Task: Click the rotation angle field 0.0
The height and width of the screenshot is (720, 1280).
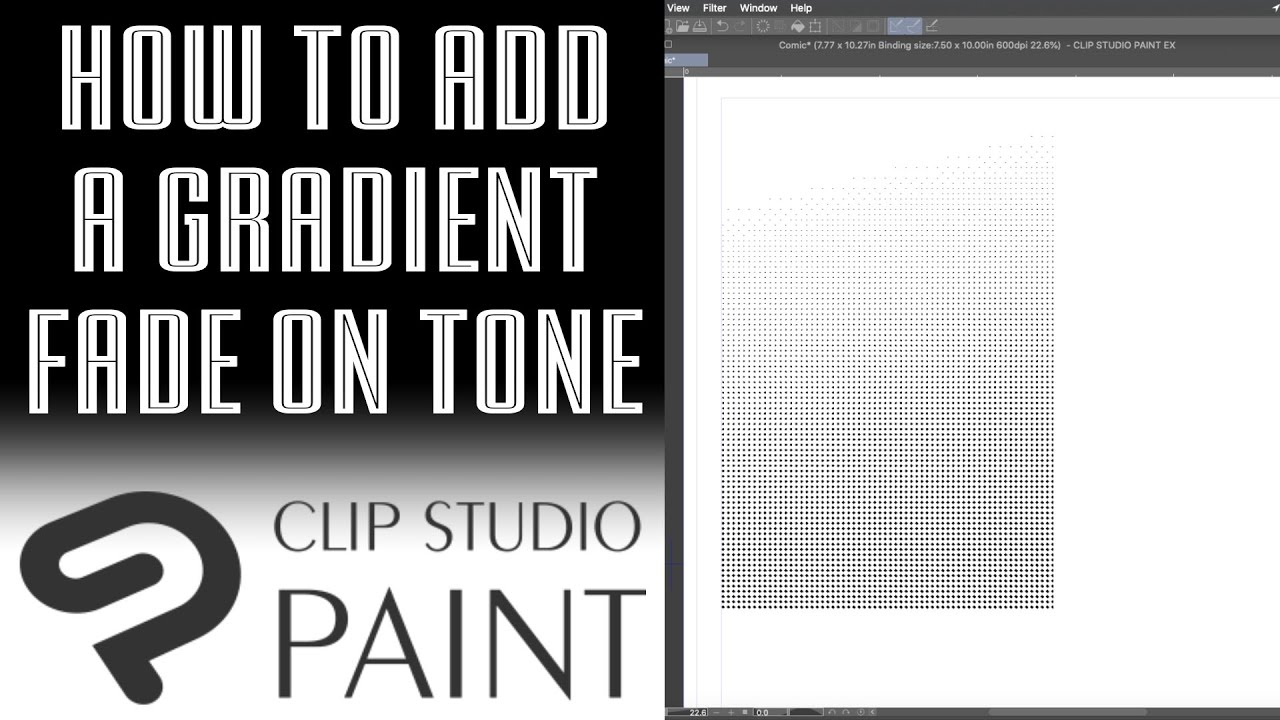Action: point(770,712)
